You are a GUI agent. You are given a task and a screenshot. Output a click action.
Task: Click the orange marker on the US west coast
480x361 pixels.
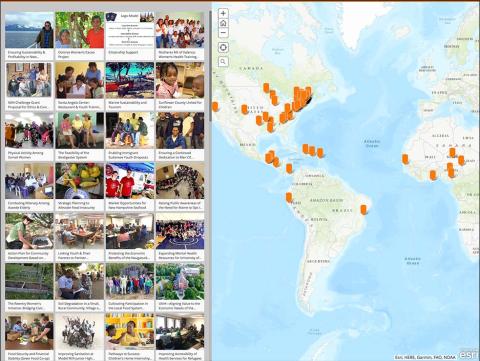pyautogui.click(x=215, y=106)
